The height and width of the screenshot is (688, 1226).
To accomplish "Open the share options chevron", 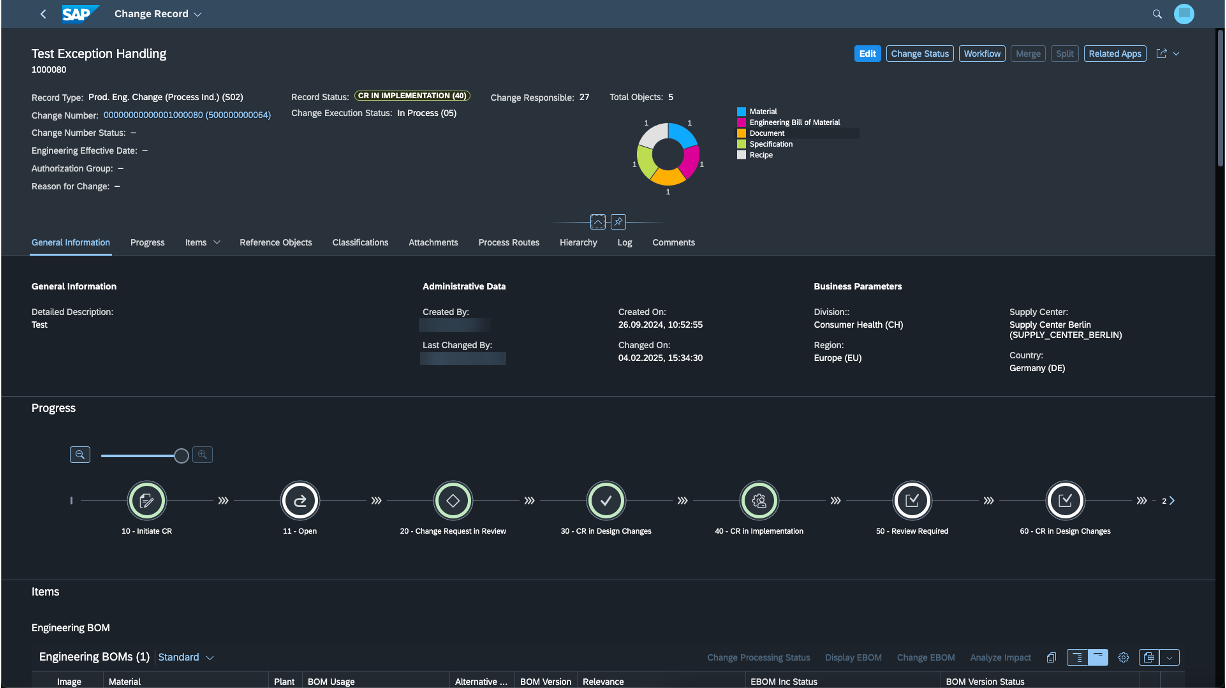I will coord(1176,54).
